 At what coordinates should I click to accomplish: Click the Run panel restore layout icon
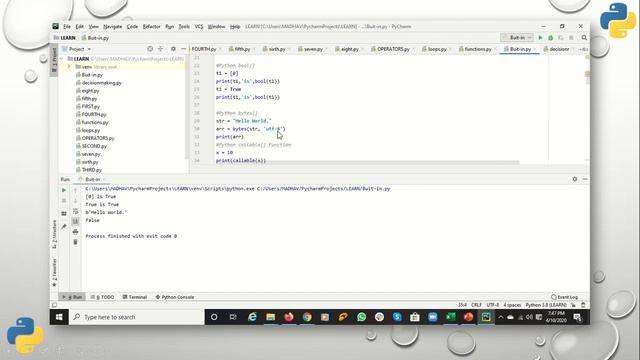[x=64, y=213]
